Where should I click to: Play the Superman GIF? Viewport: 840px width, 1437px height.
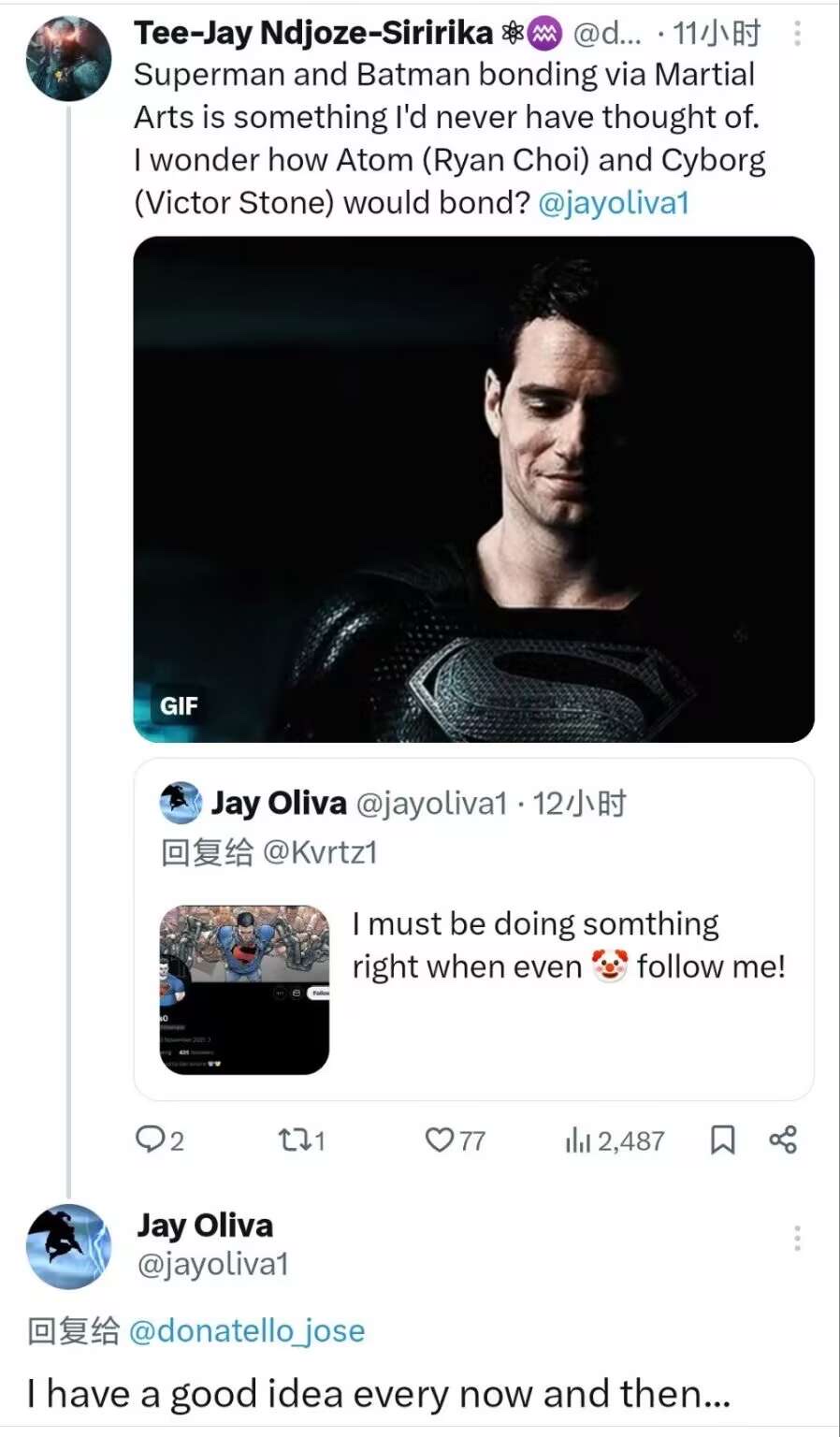click(x=473, y=488)
